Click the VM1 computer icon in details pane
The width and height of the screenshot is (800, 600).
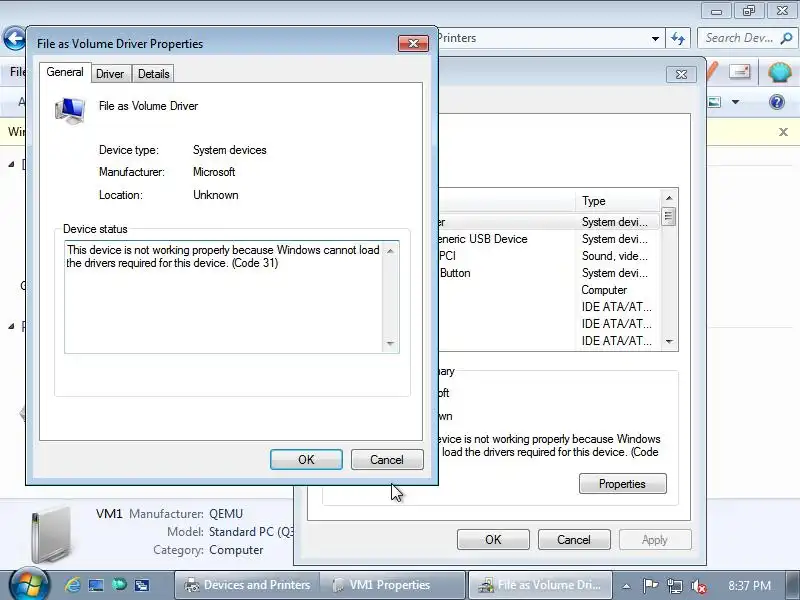[x=50, y=534]
